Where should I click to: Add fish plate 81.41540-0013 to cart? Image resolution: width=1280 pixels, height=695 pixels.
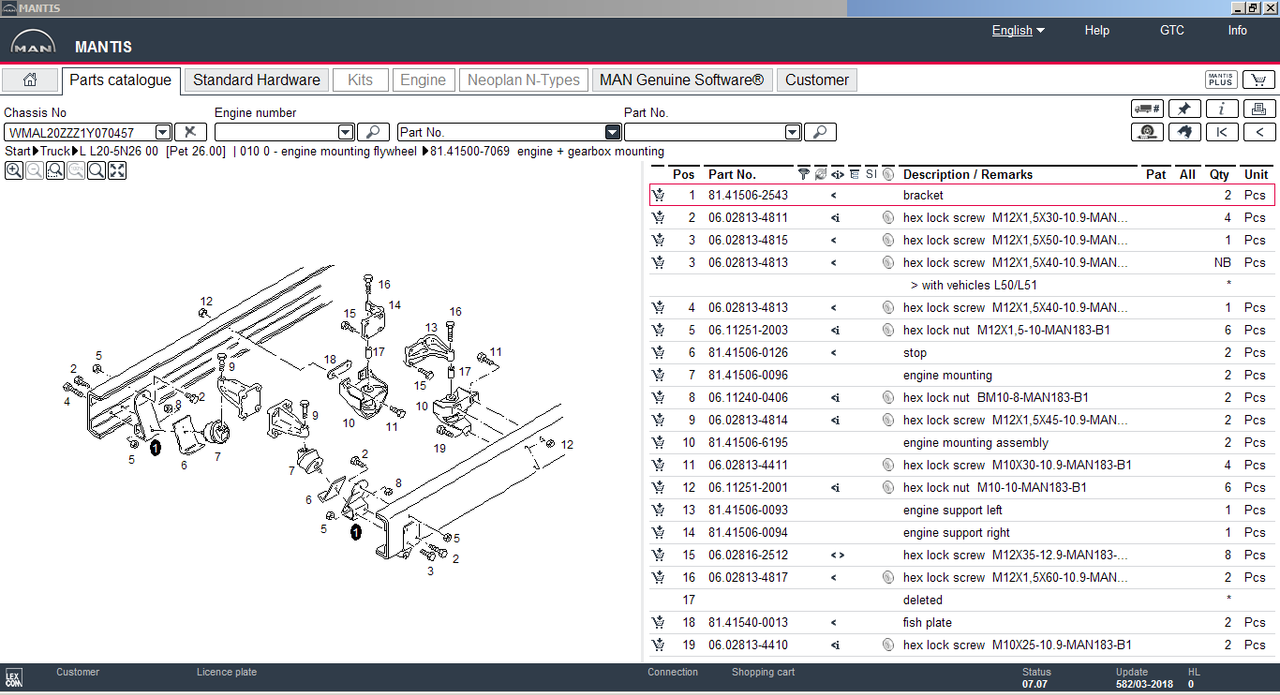coord(658,623)
